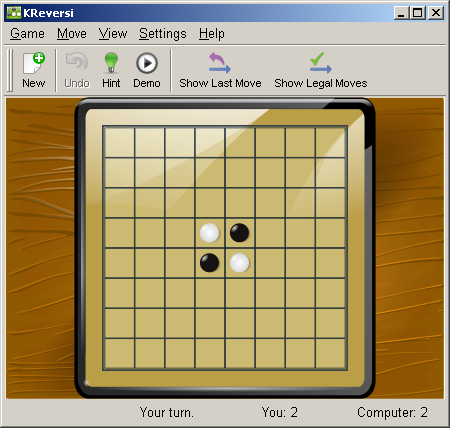Click the green Hint lightbulb icon
Image resolution: width=450 pixels, height=428 pixels.
[x=111, y=63]
